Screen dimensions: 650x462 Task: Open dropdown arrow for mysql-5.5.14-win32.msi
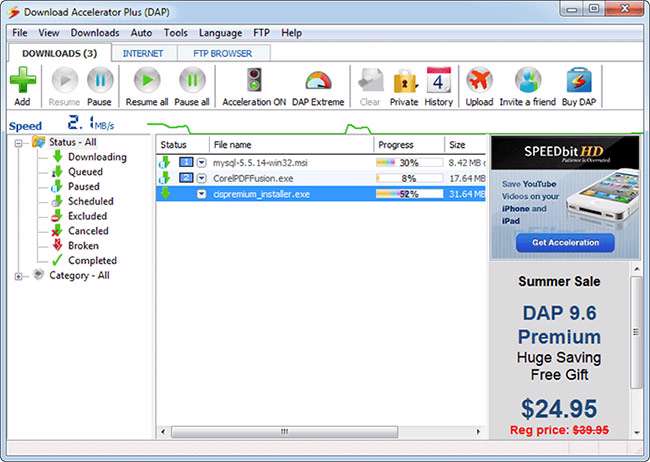[201, 163]
